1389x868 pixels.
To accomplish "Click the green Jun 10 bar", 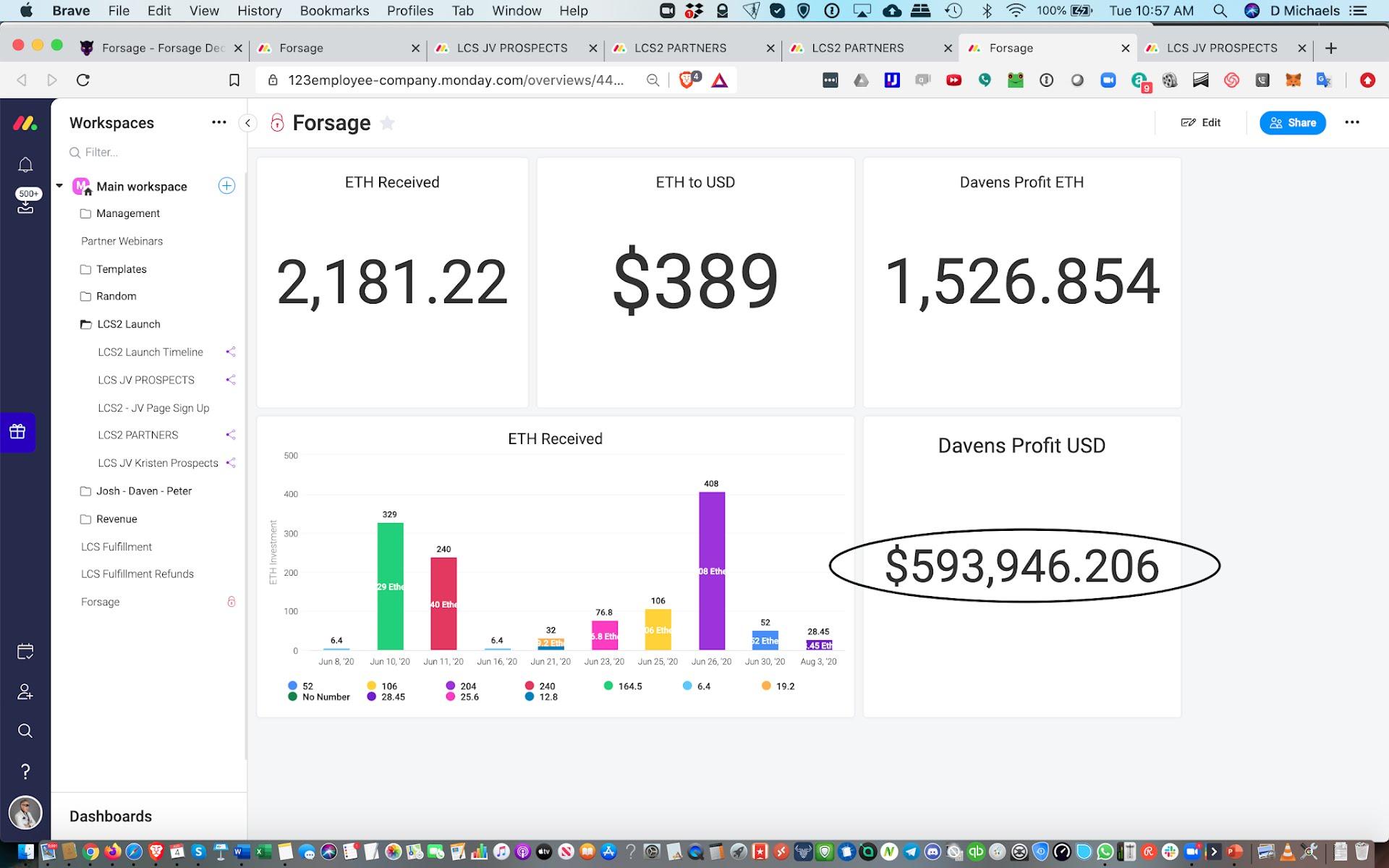I will click(390, 586).
